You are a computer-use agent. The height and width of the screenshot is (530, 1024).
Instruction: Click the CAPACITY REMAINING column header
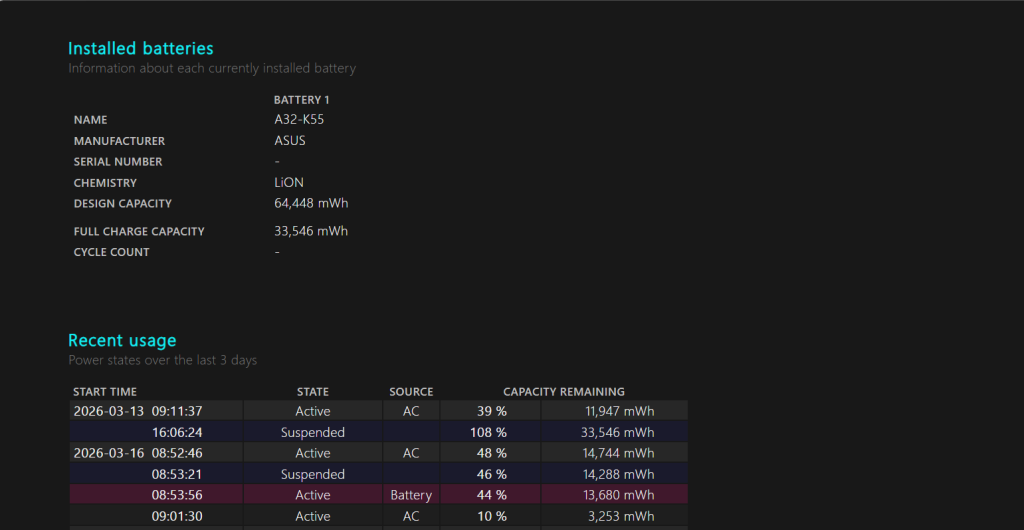[x=564, y=392]
